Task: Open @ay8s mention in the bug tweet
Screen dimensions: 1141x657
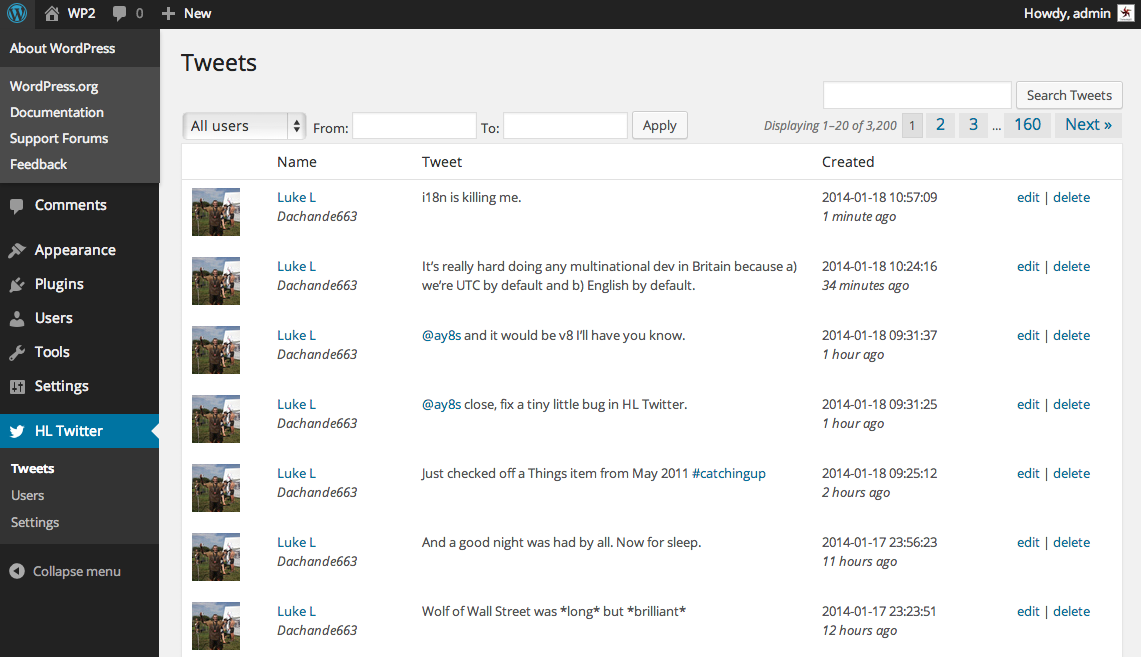Action: 442,405
